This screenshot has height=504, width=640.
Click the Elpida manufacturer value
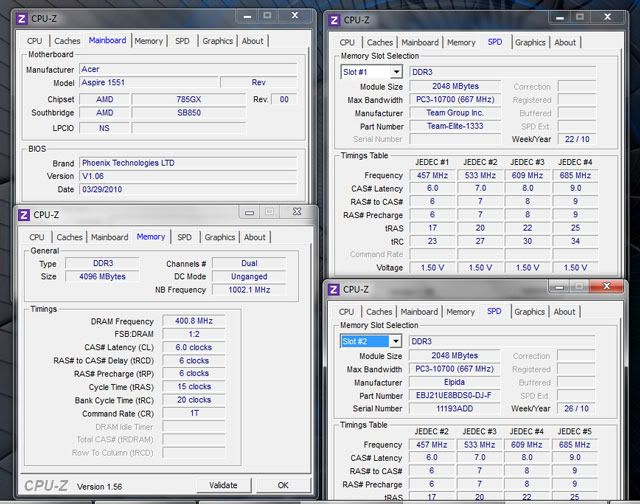[x=454, y=382]
